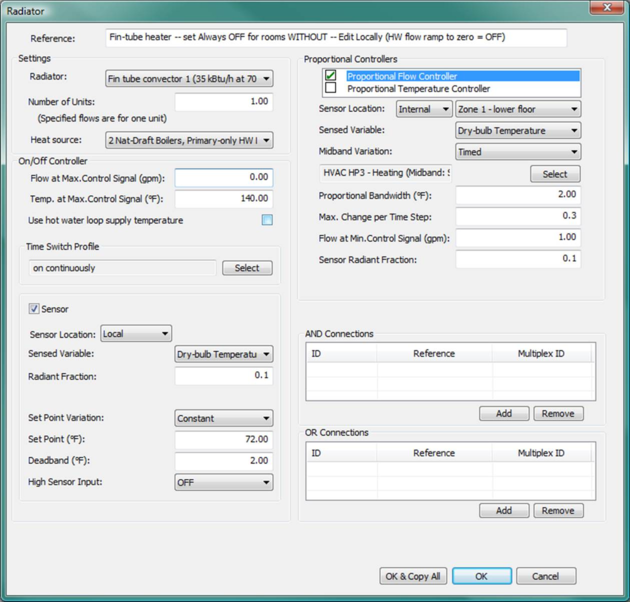Close the Radiator dialog window
The width and height of the screenshot is (630, 602).
[x=606, y=9]
